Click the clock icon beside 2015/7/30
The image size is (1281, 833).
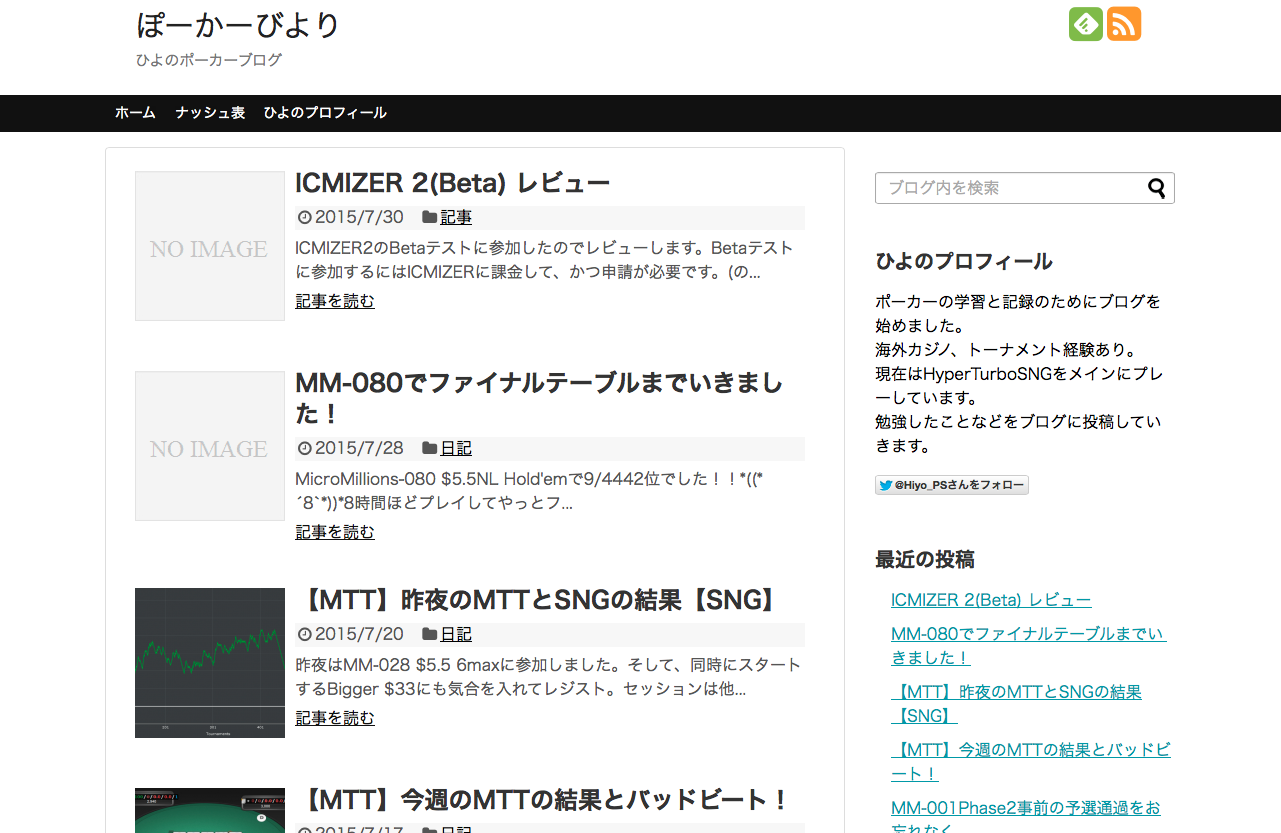(303, 217)
